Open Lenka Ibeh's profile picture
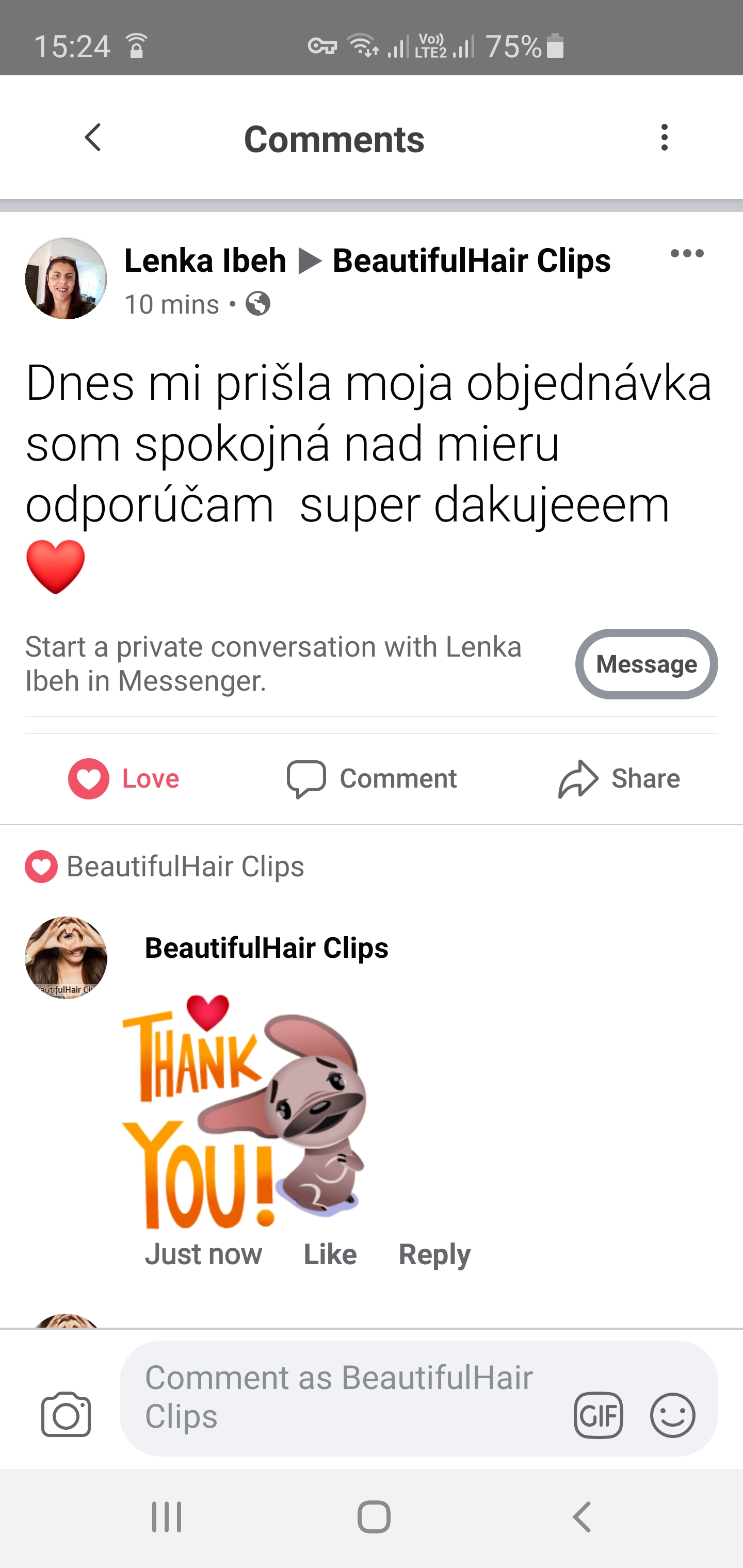743x1568 pixels. [66, 278]
